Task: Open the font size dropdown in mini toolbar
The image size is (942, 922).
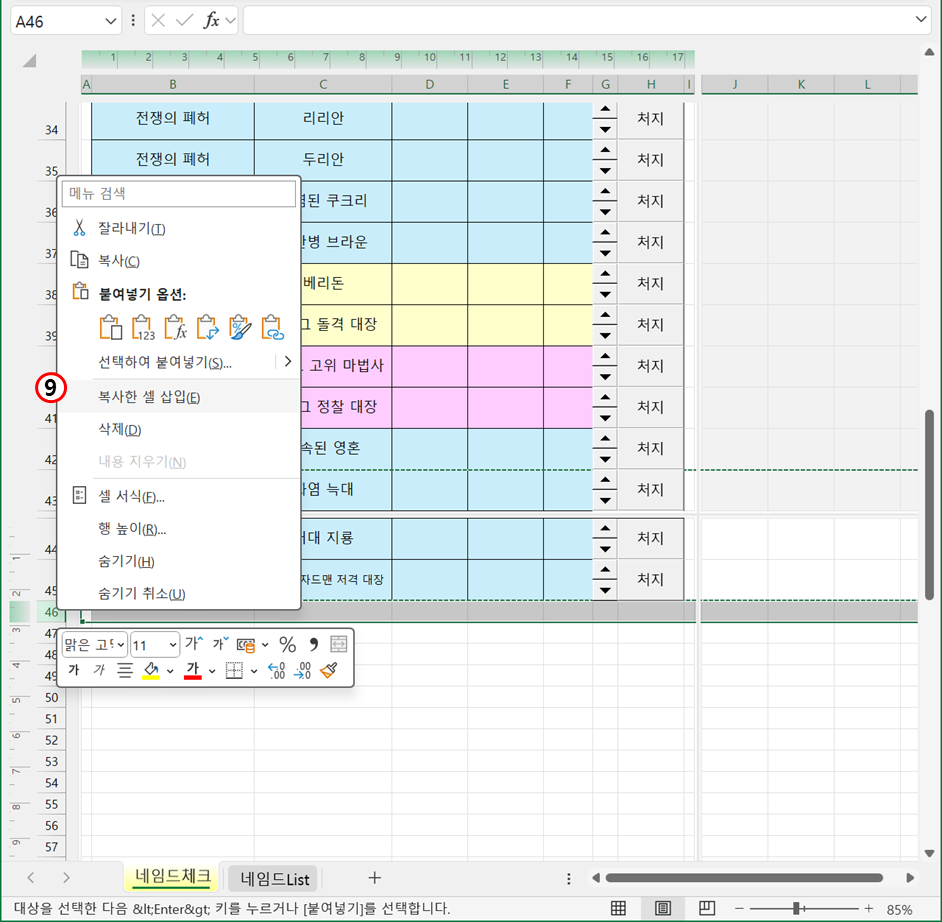Action: point(173,645)
